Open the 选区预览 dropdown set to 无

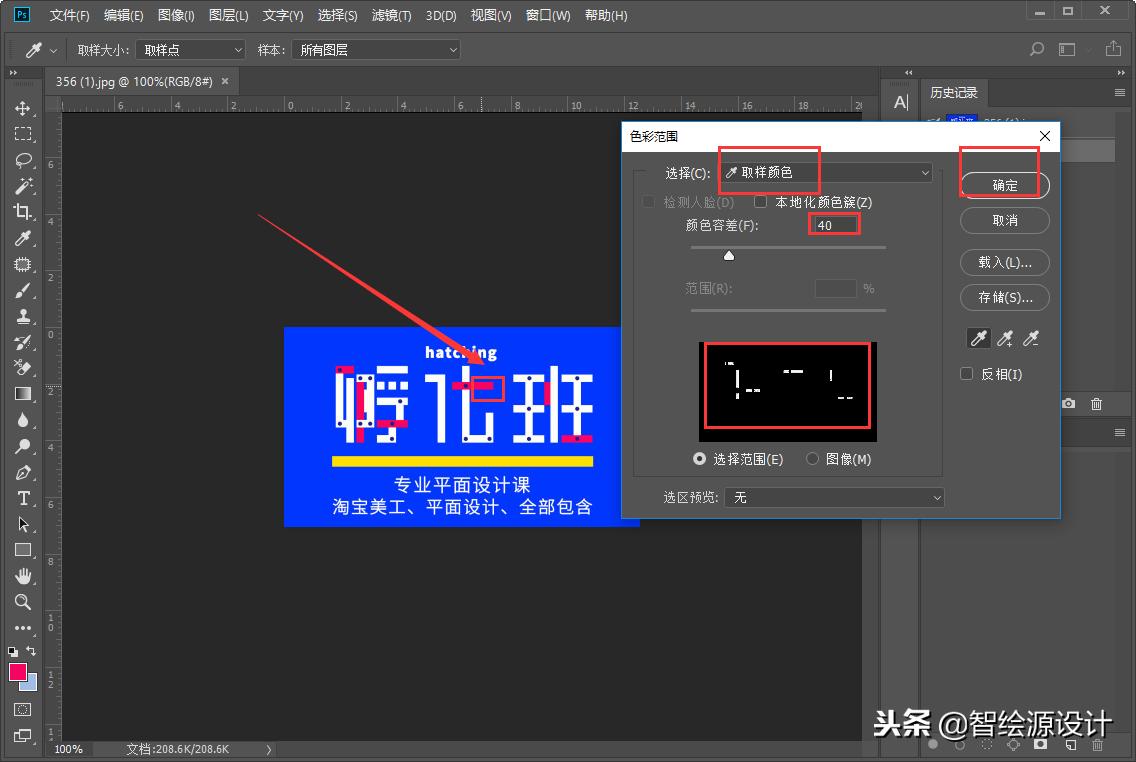835,497
